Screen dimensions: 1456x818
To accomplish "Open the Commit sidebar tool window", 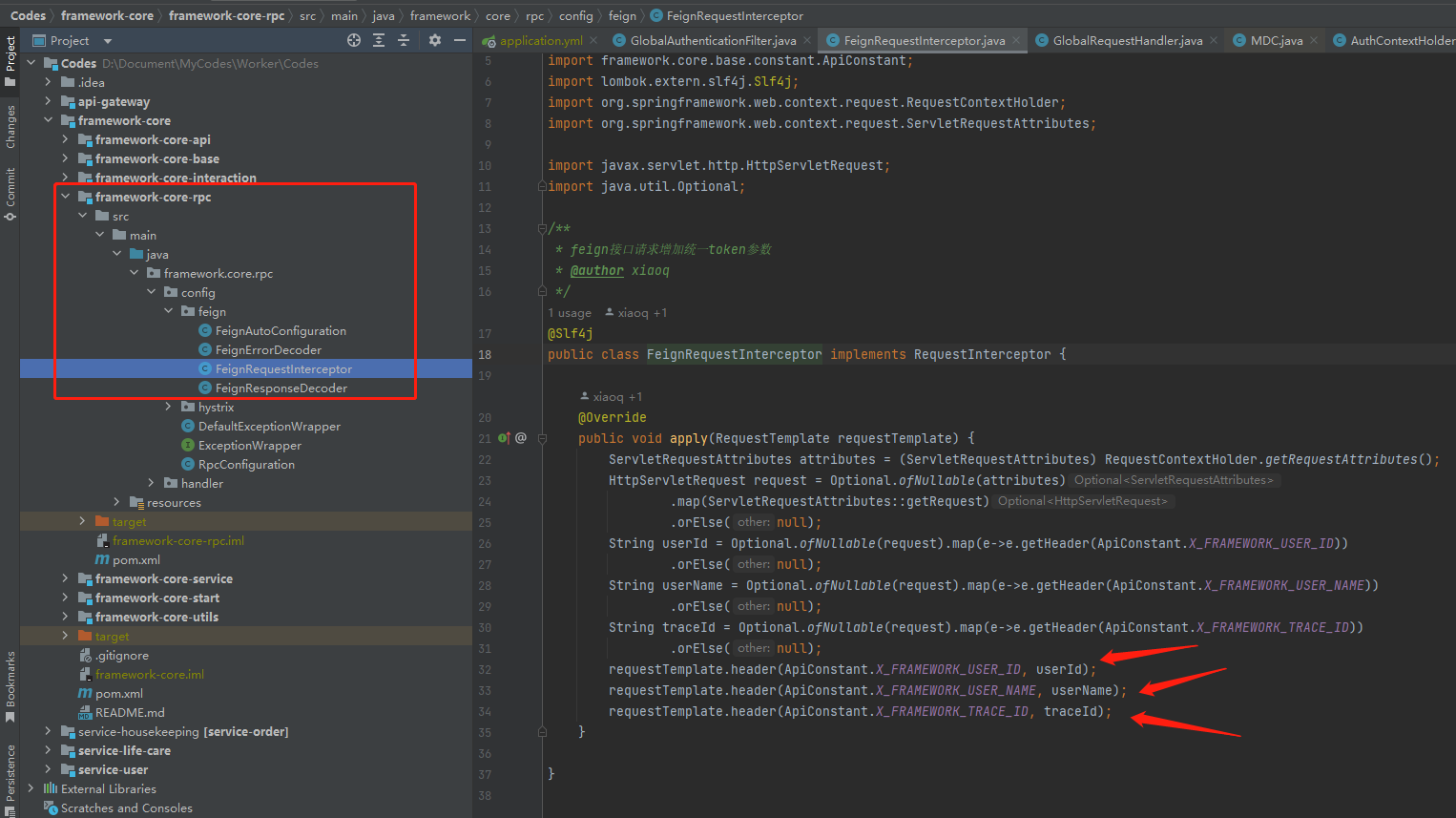I will (x=10, y=194).
